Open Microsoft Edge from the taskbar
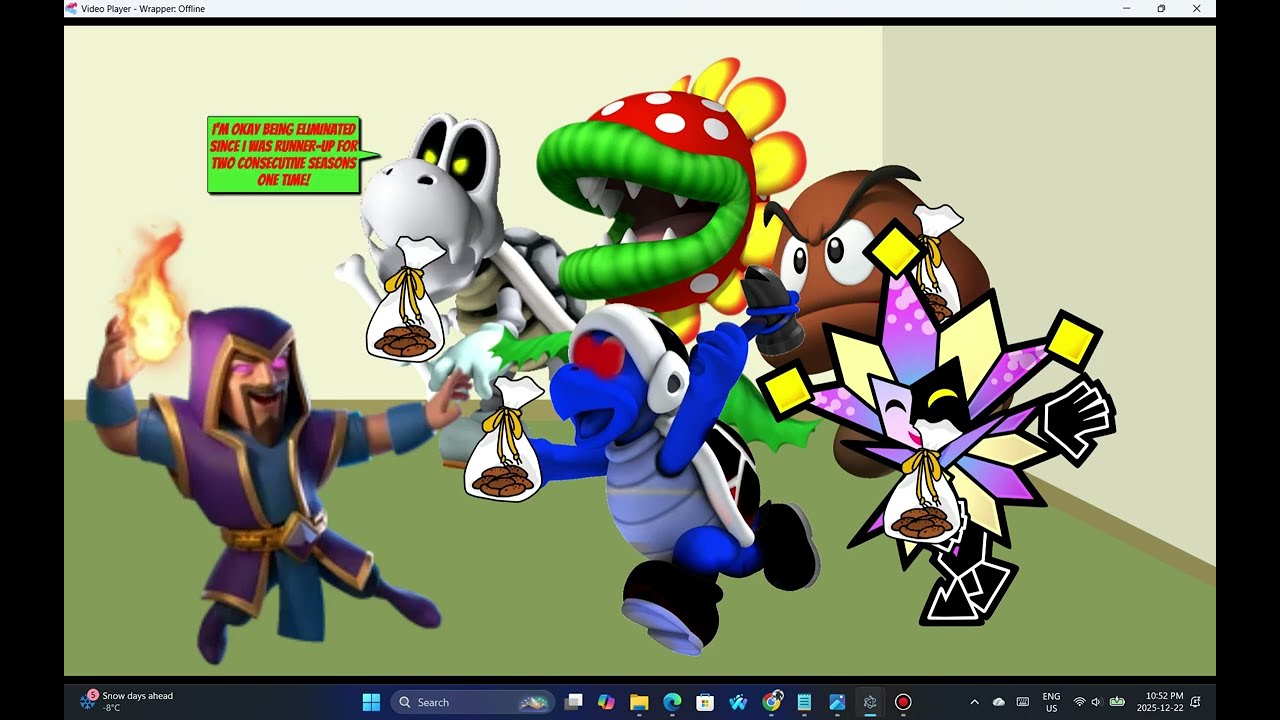The width and height of the screenshot is (1280, 720). pos(672,702)
